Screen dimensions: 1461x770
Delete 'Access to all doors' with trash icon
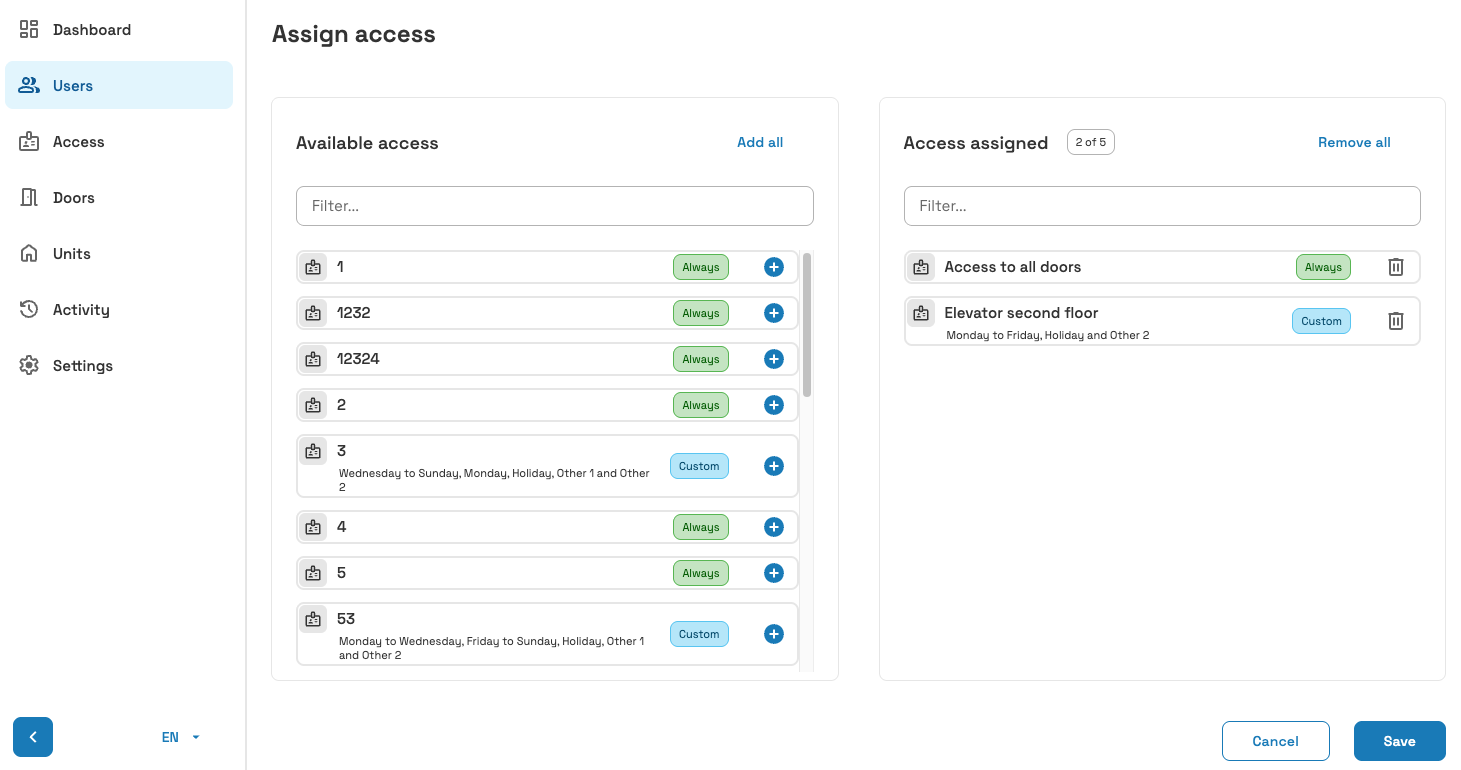coord(1396,267)
